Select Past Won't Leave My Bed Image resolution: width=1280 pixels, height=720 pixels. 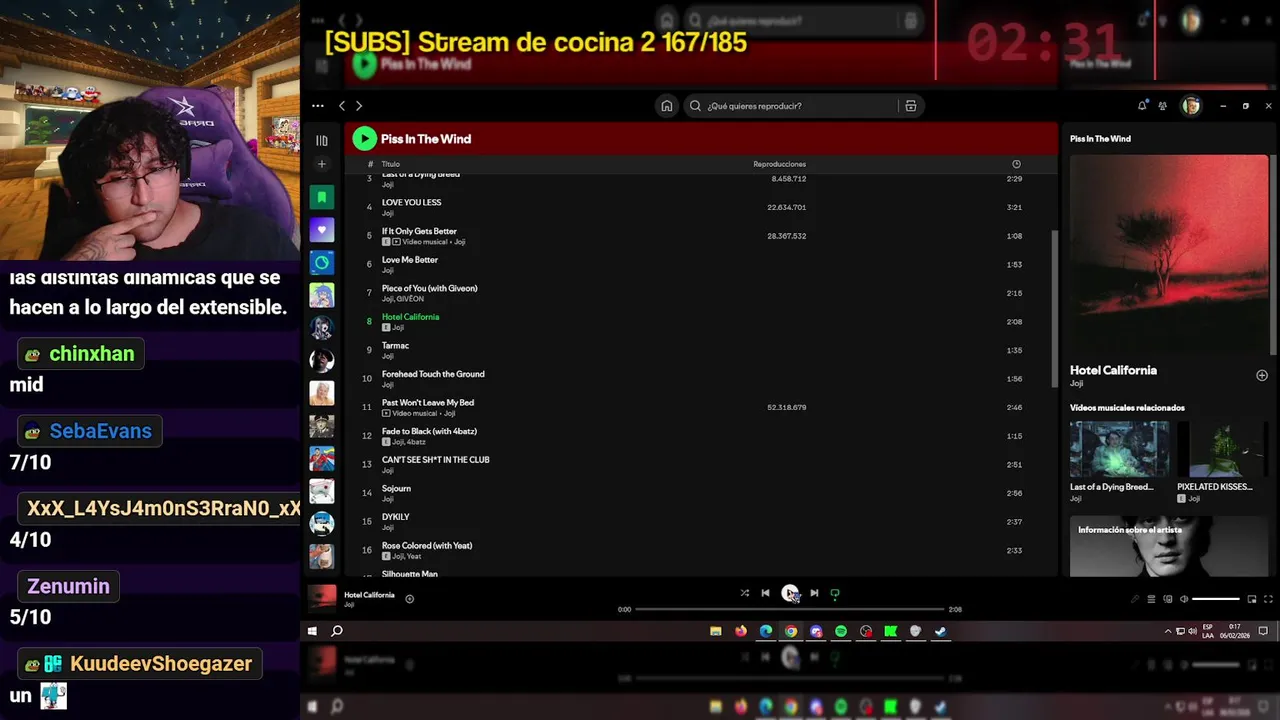700,407
